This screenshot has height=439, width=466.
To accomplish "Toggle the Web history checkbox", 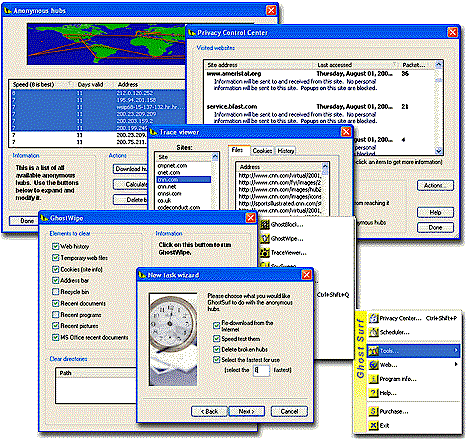I will (x=55, y=246).
